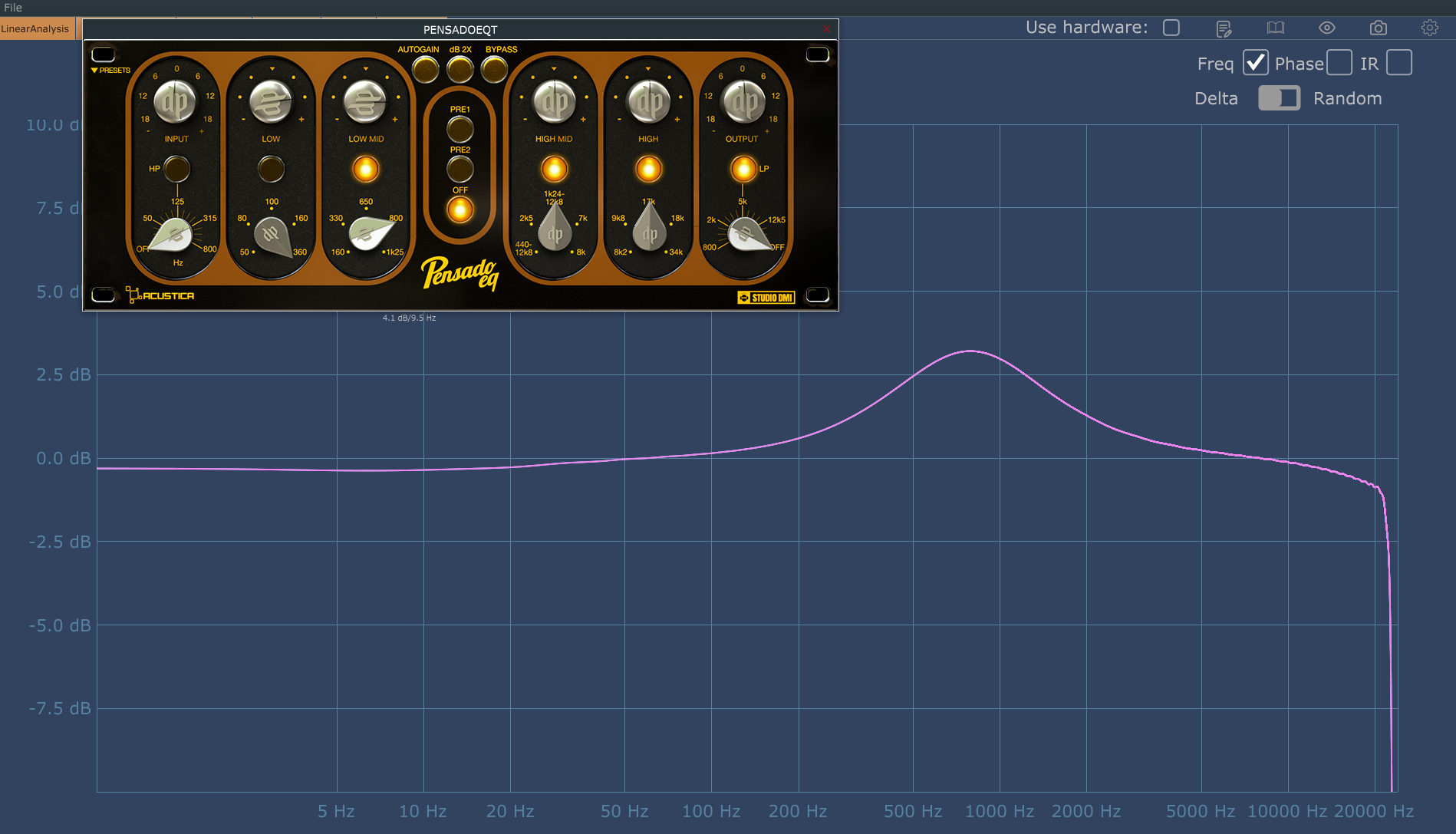The image size is (1456, 834).
Task: Click the LOW frequency selector knob
Action: (273, 236)
